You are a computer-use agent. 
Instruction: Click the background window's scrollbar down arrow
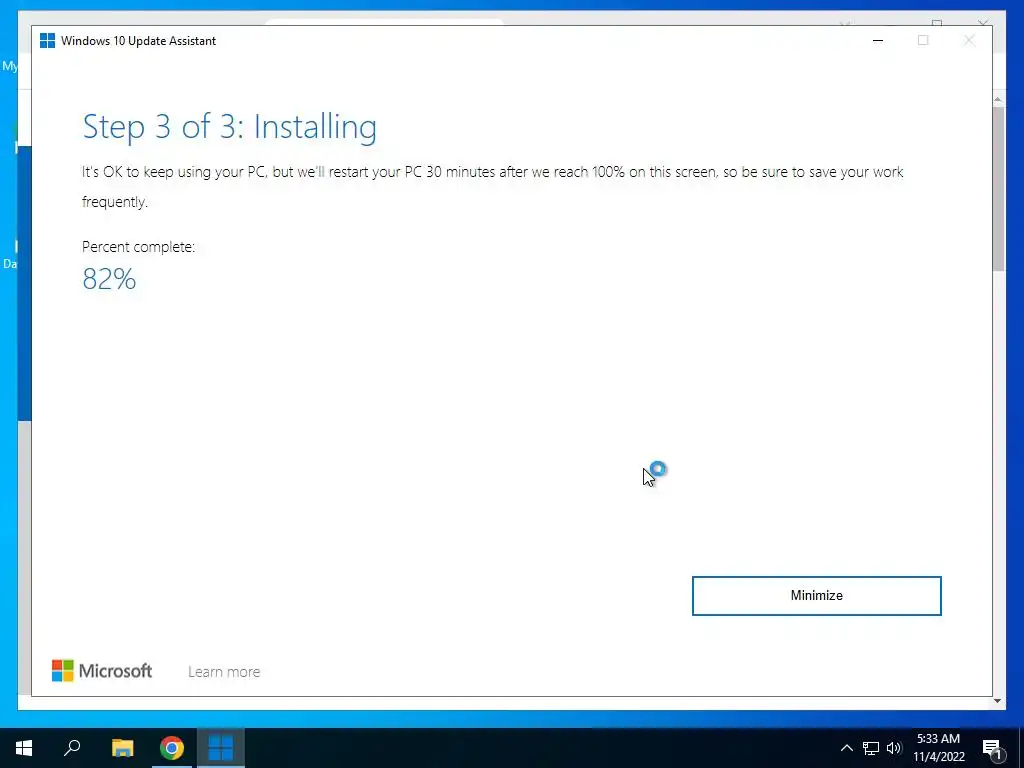[x=998, y=701]
